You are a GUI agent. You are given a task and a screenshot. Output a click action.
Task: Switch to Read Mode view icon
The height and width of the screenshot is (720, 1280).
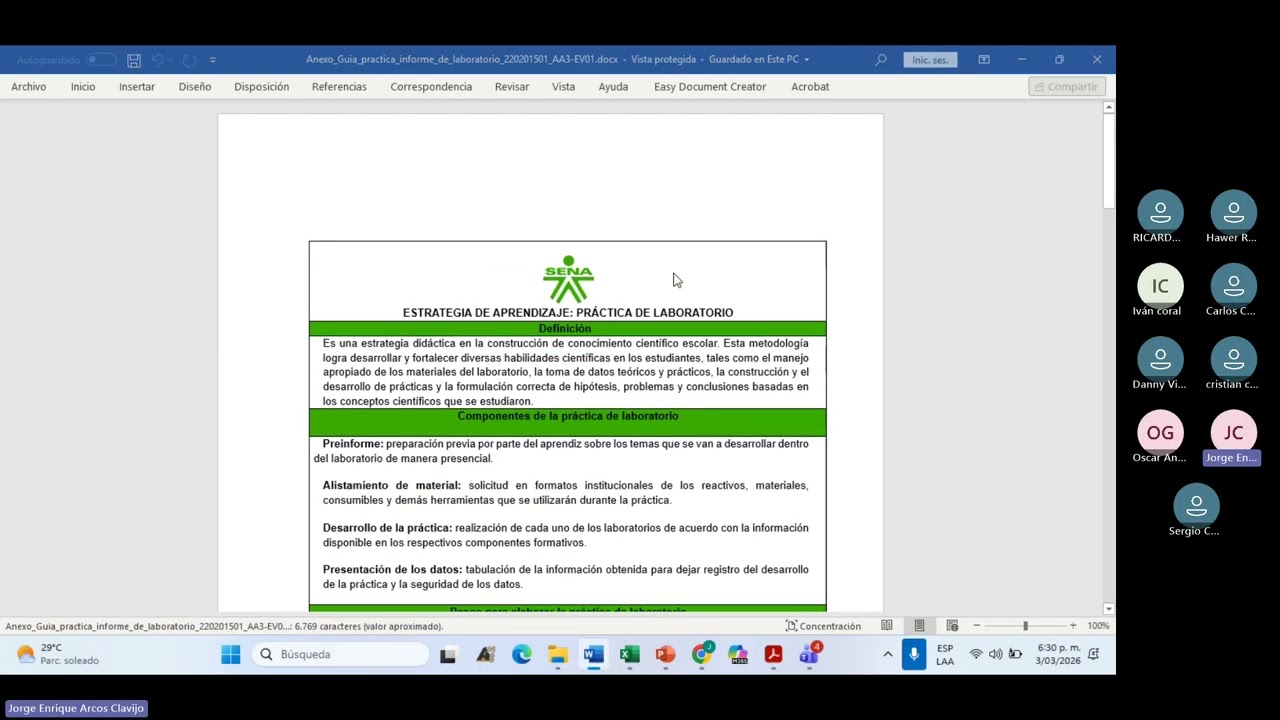tap(887, 626)
